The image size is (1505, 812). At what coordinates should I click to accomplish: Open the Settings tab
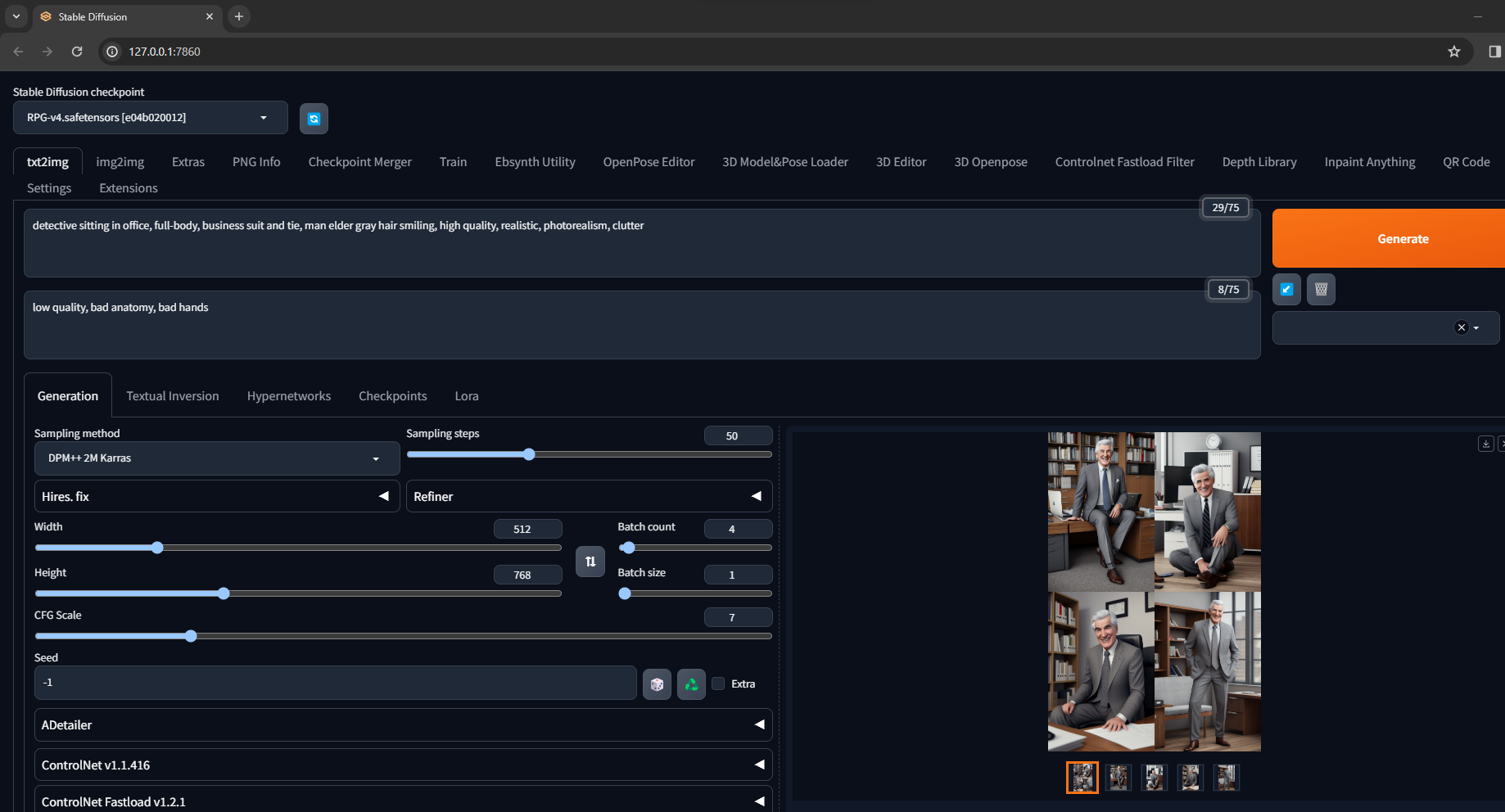[x=49, y=188]
